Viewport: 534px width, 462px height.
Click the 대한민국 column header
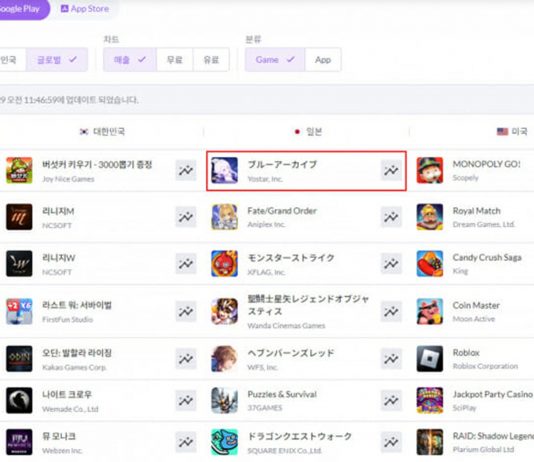tap(102, 131)
